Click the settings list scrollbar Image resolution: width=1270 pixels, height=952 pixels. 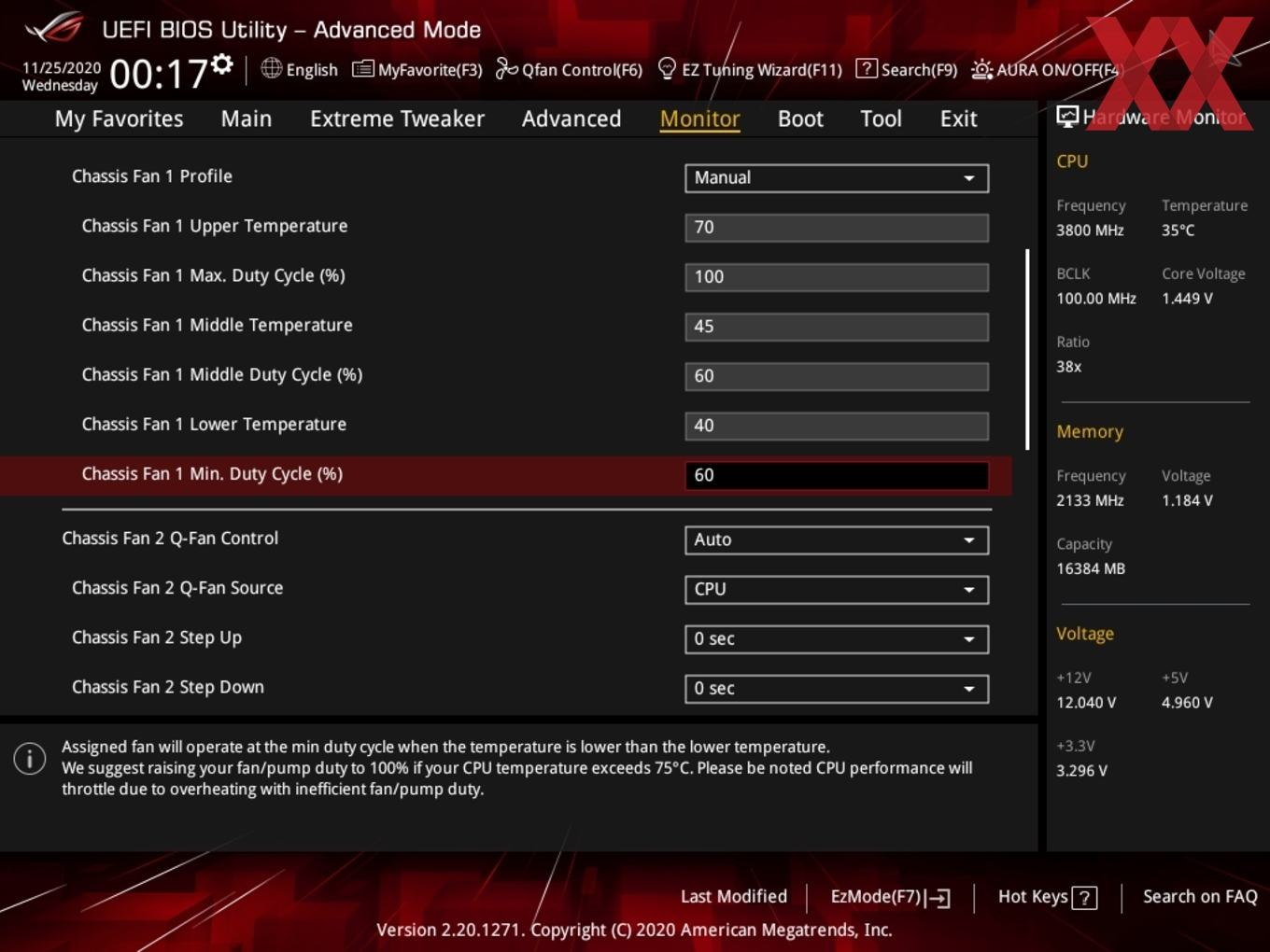tap(1027, 349)
